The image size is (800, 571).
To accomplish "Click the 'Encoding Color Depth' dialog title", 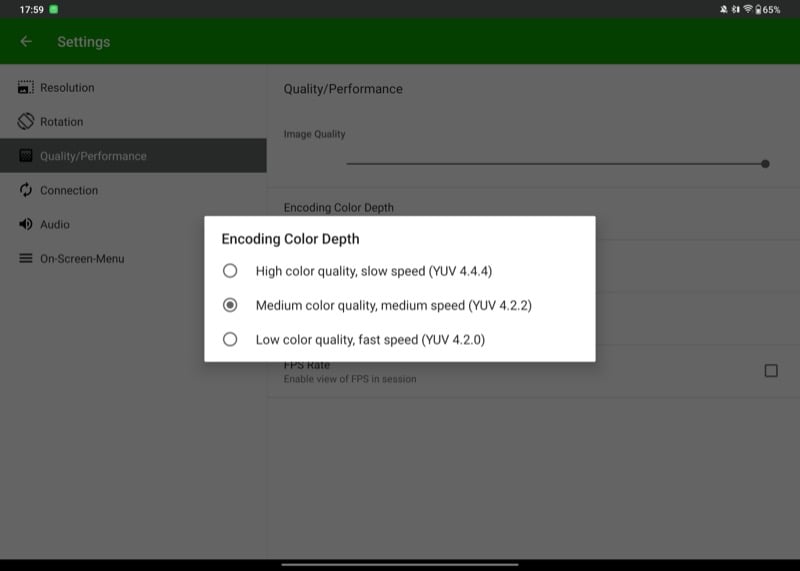I will (290, 239).
